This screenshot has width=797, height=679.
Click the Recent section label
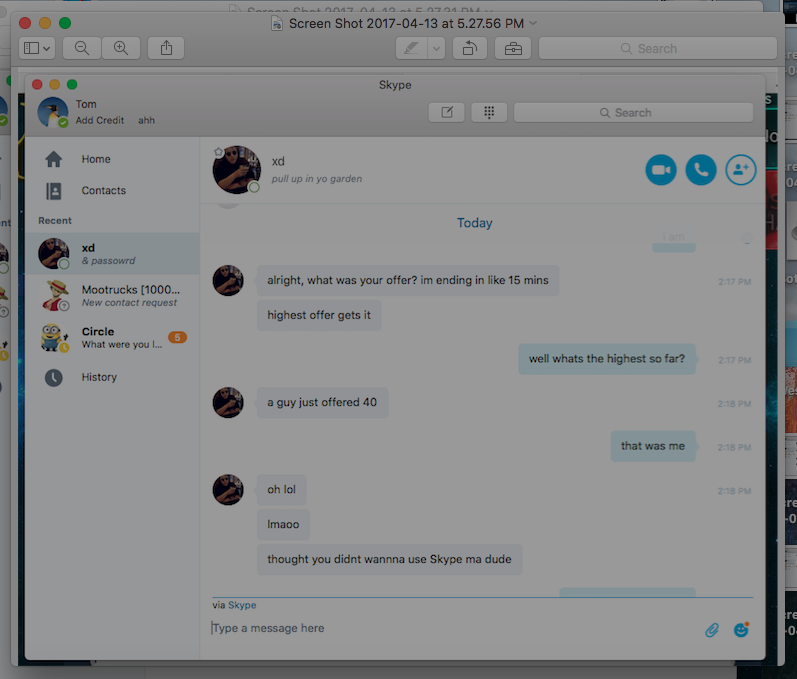click(x=55, y=221)
